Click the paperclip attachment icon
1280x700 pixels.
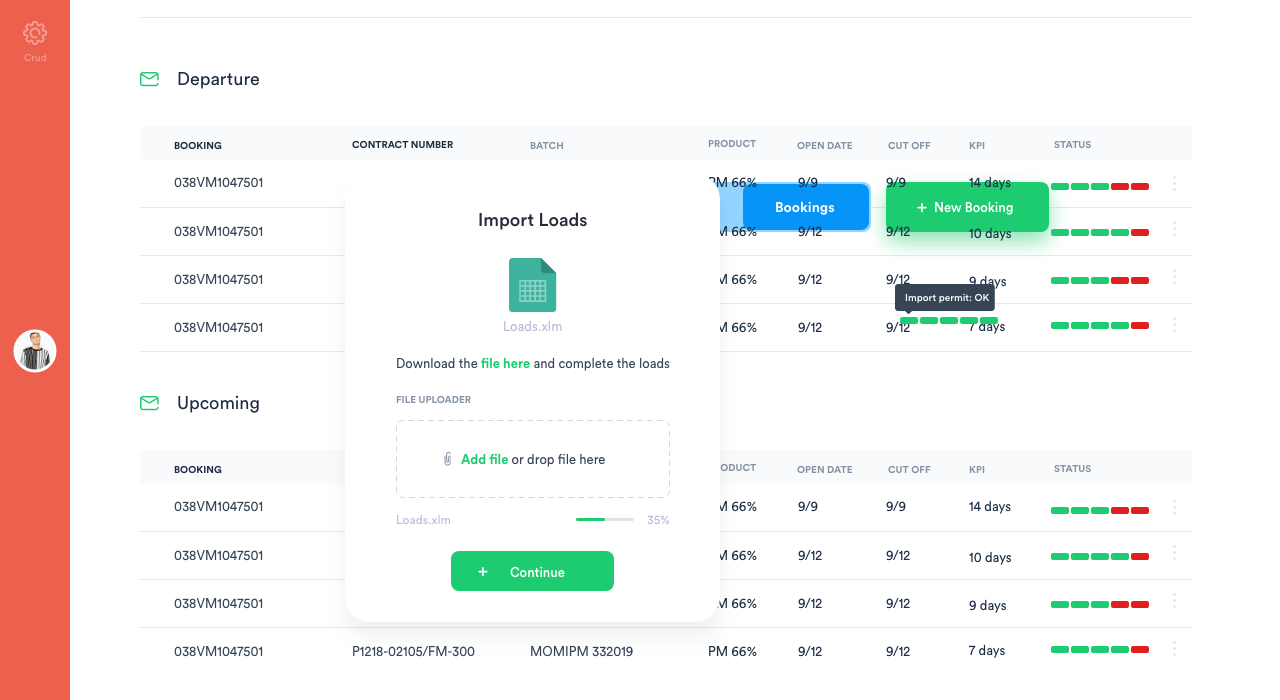point(448,459)
